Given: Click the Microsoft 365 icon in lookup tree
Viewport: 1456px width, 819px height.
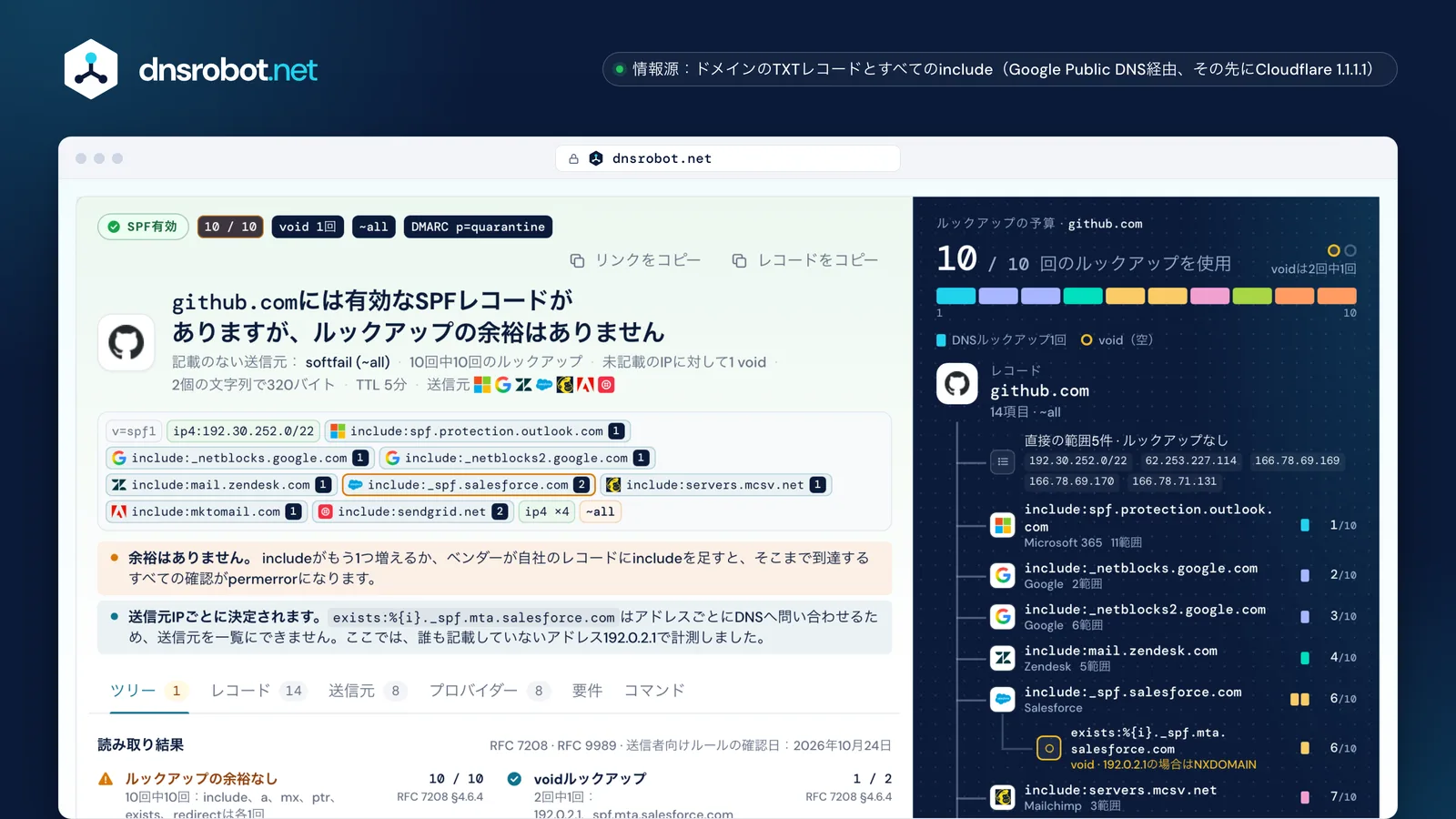Looking at the screenshot, I should [x=1003, y=525].
